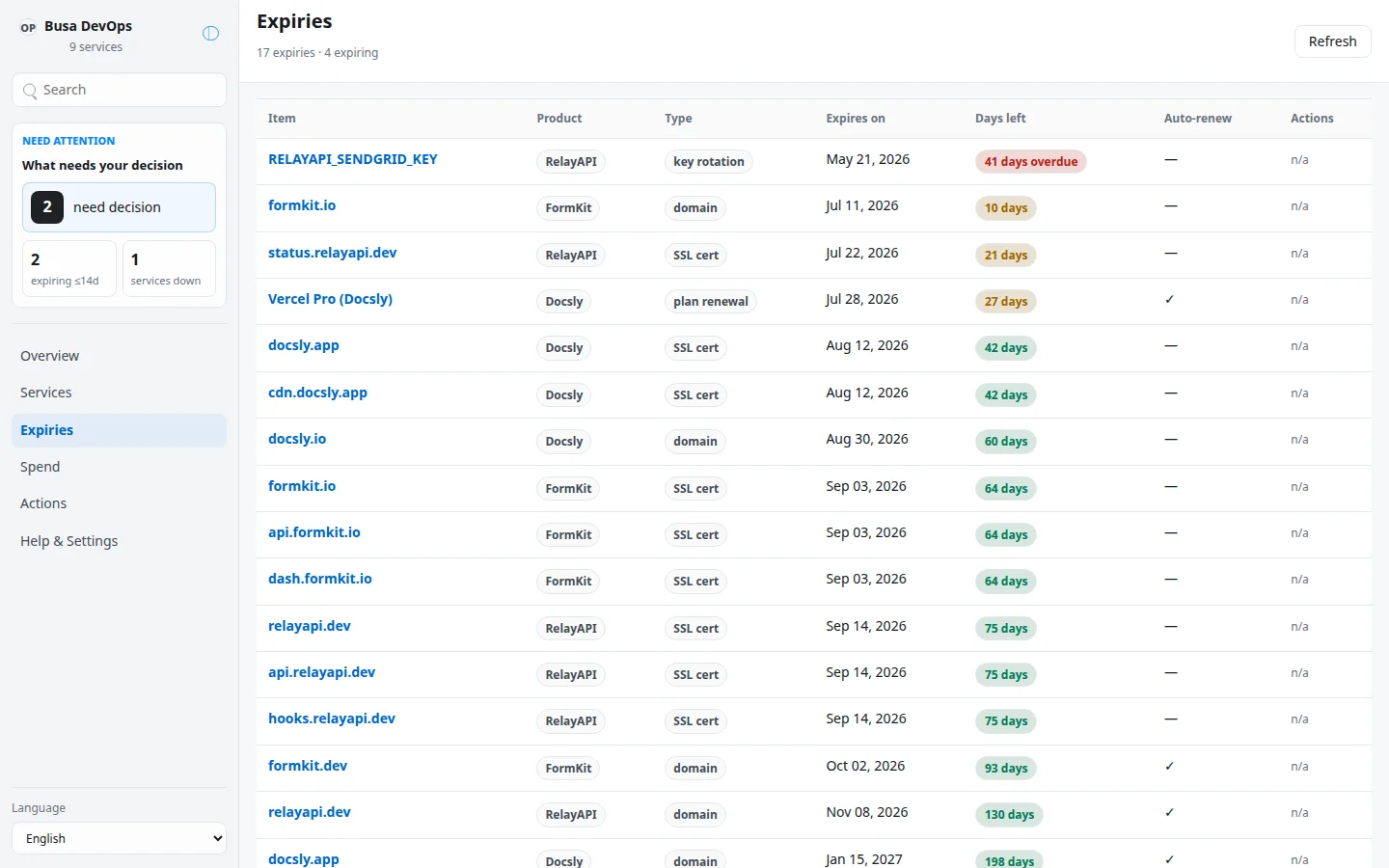Open relayapi.dev domain row link
The image size is (1389, 868).
coord(310,812)
